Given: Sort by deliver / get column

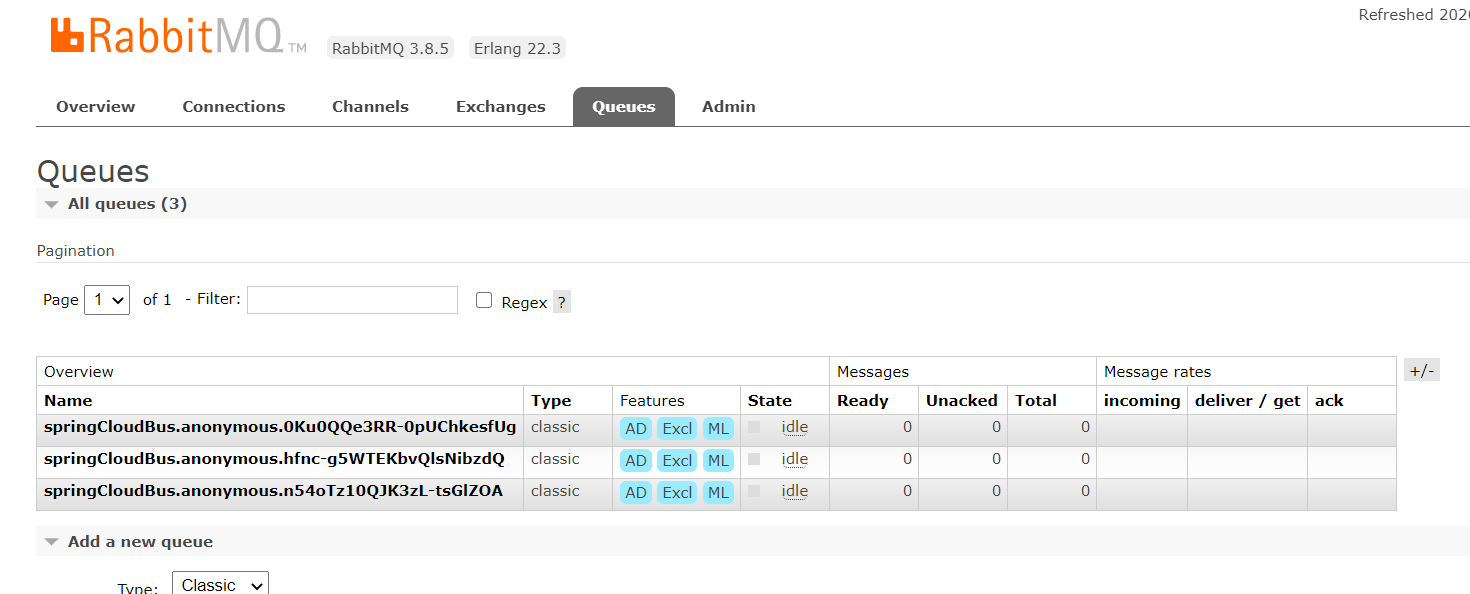Looking at the screenshot, I should 1248,401.
